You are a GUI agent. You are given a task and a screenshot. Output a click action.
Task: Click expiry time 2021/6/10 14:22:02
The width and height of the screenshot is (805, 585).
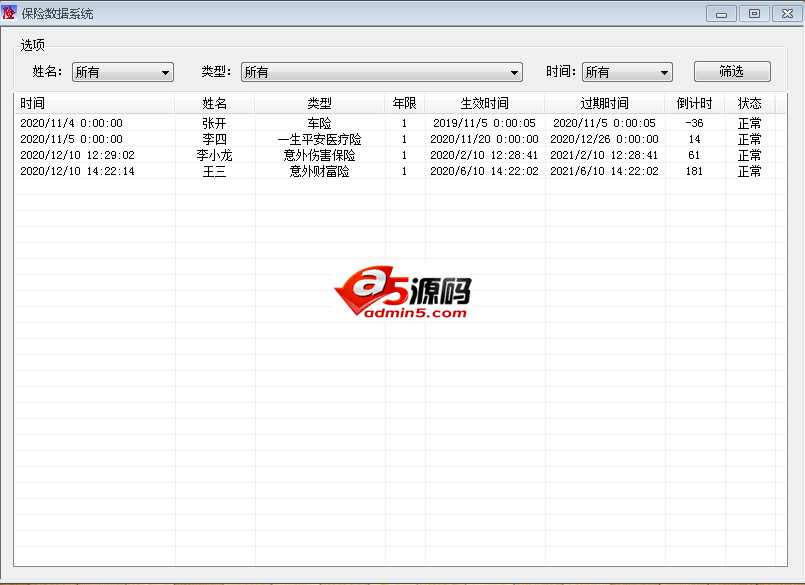[x=605, y=171]
